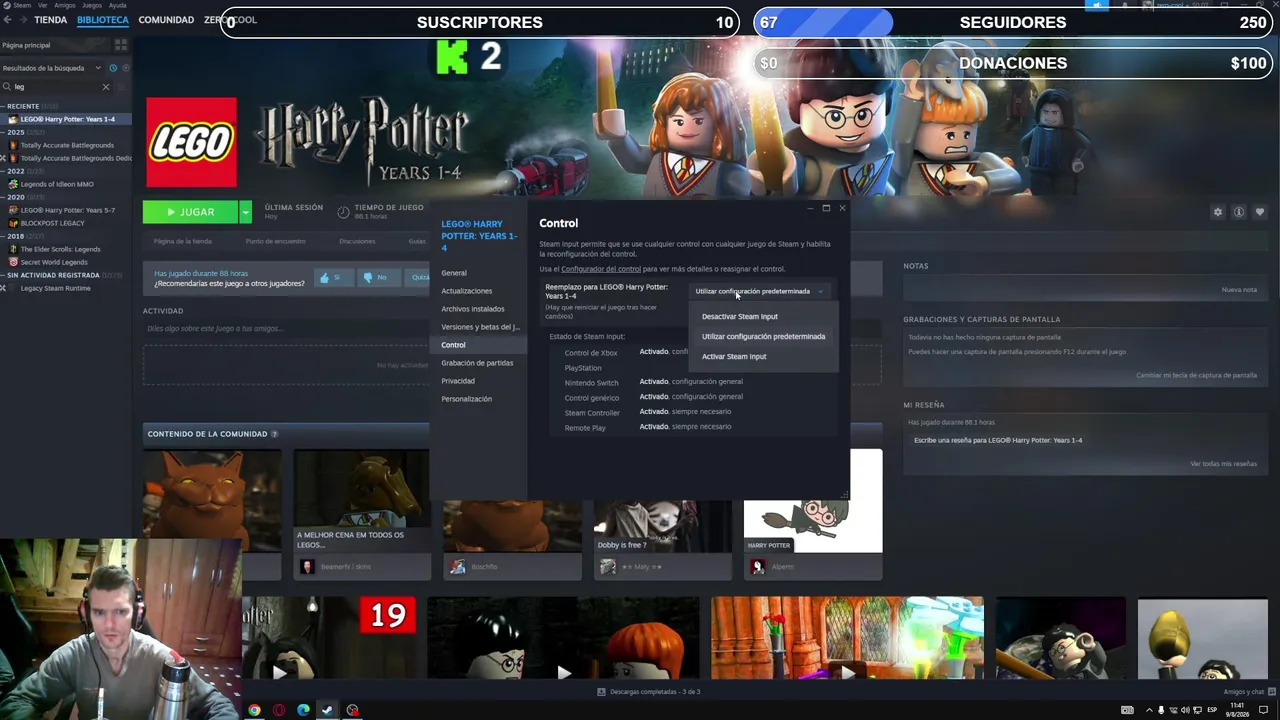Clear the library search text

106,87
